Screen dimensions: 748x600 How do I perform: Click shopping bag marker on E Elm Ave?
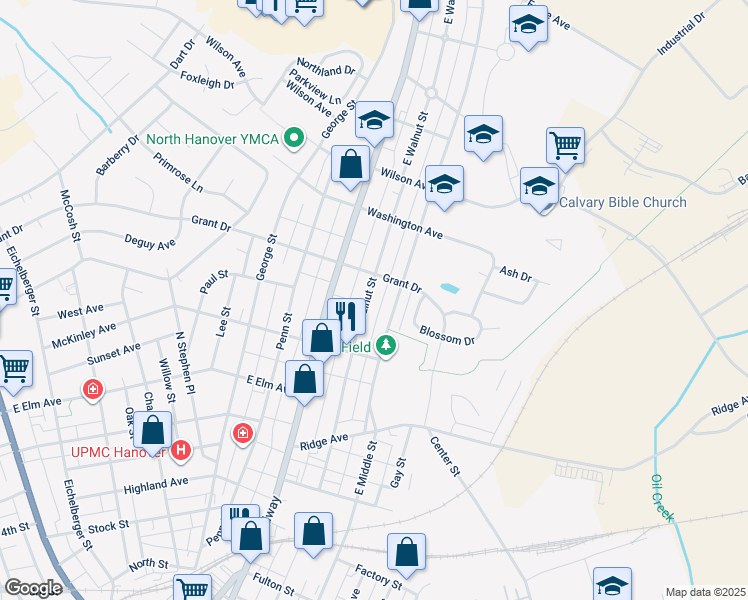coord(304,381)
